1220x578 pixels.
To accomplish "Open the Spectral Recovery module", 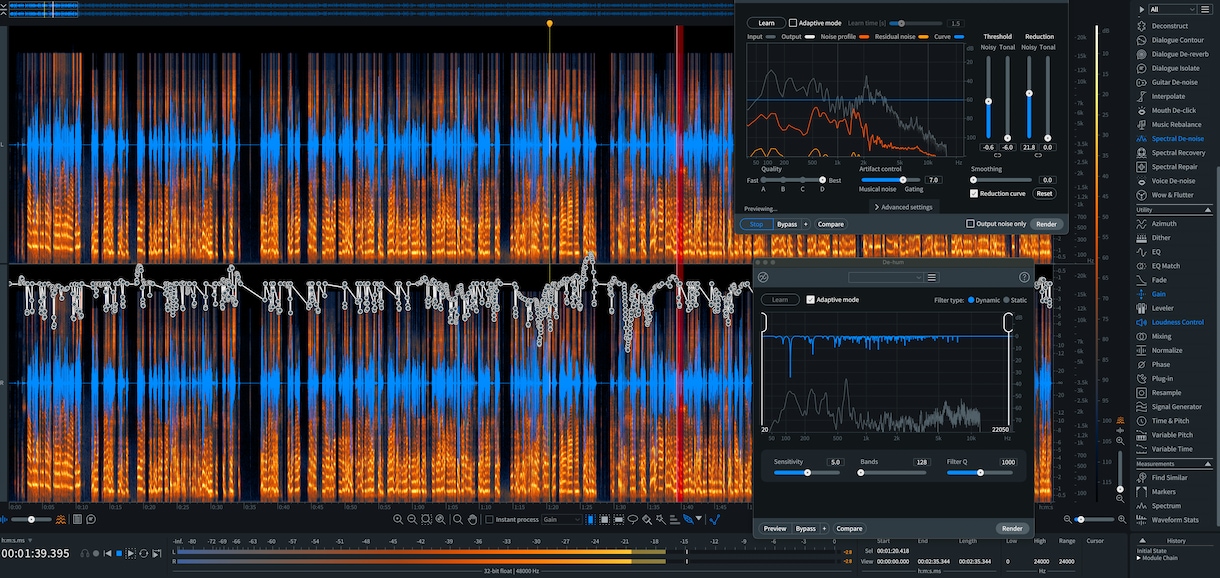I will tap(1178, 153).
